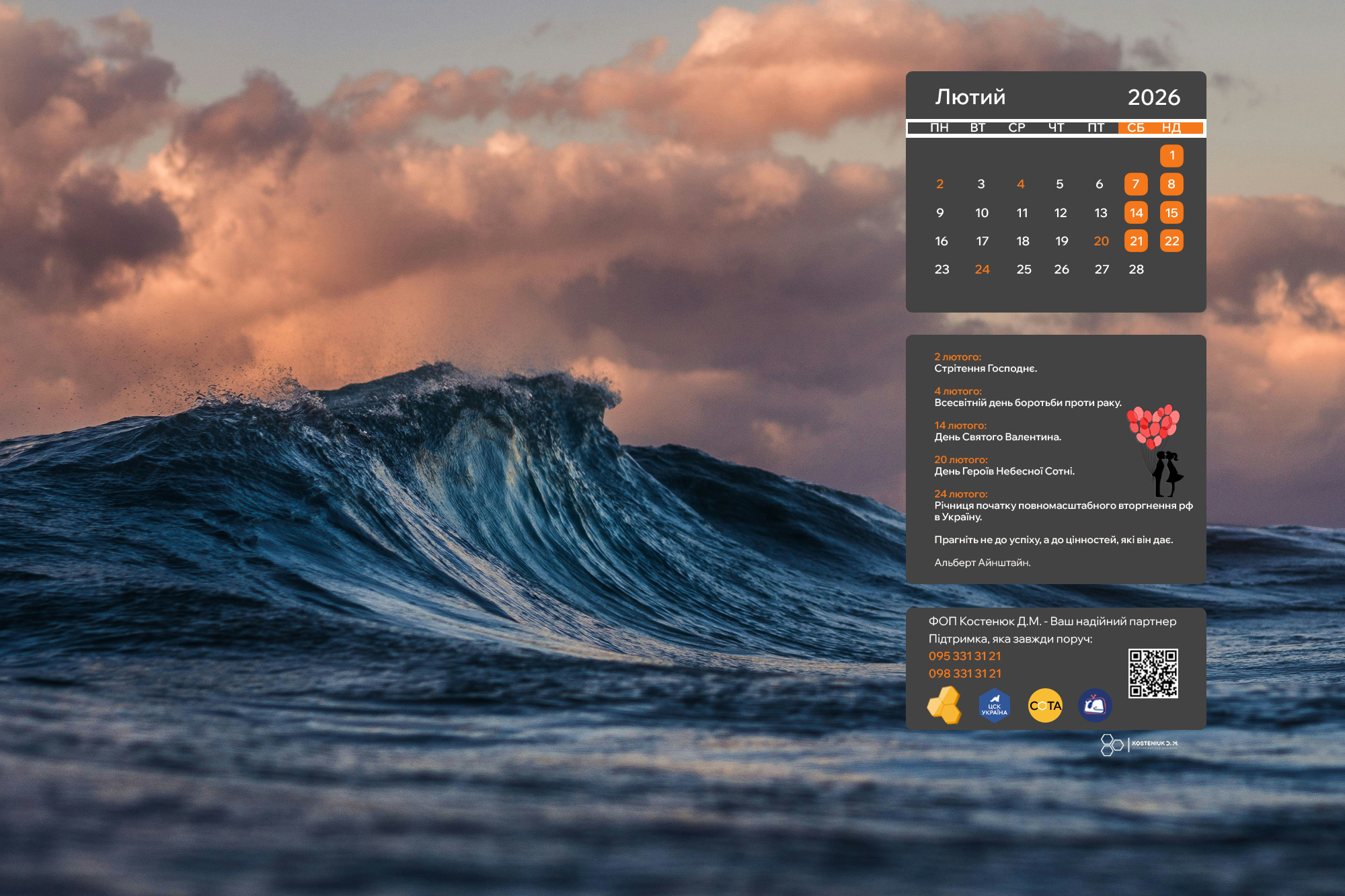Image resolution: width=1345 pixels, height=896 pixels.
Task: Click the 2026 year label
Action: click(1153, 97)
